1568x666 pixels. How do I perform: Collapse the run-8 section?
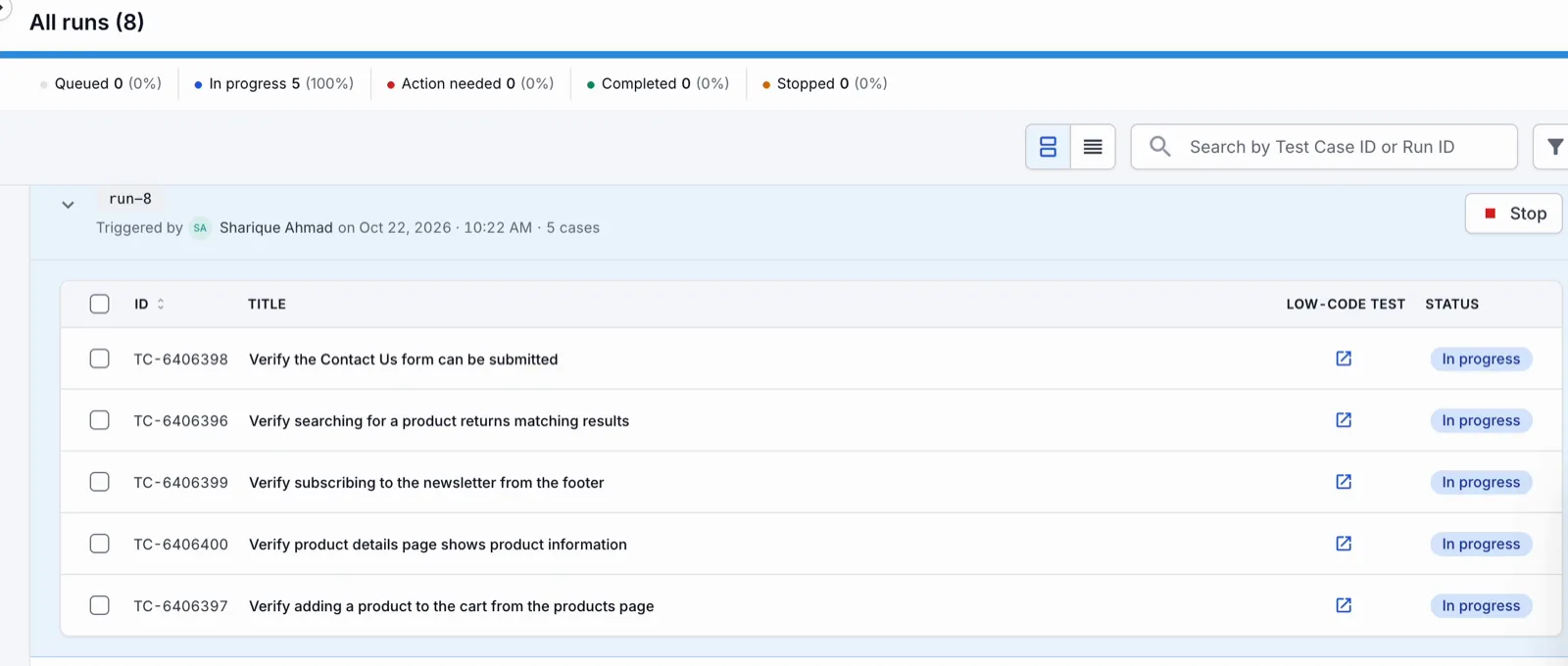click(68, 205)
